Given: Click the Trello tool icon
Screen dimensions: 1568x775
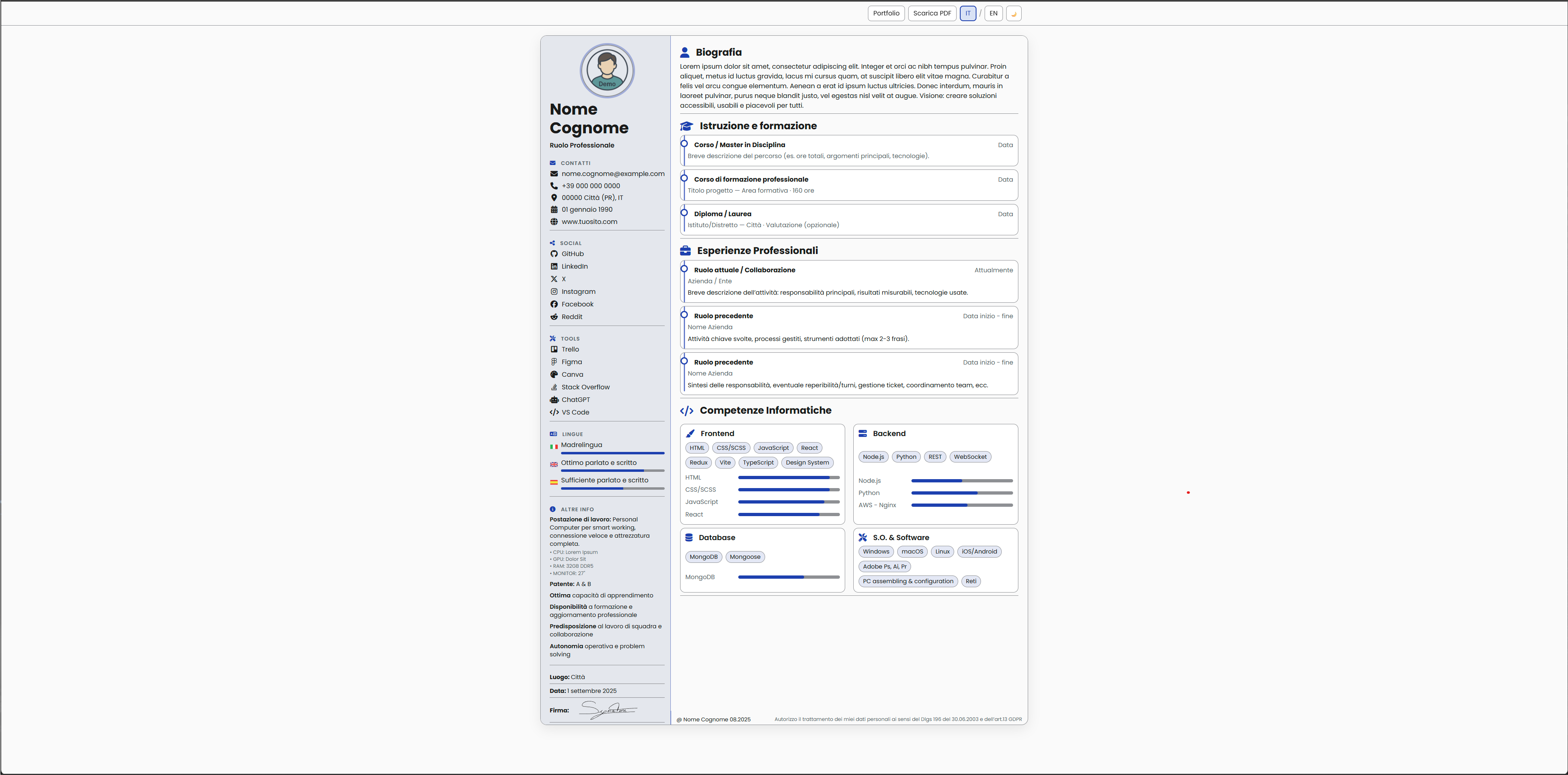Looking at the screenshot, I should pos(554,349).
